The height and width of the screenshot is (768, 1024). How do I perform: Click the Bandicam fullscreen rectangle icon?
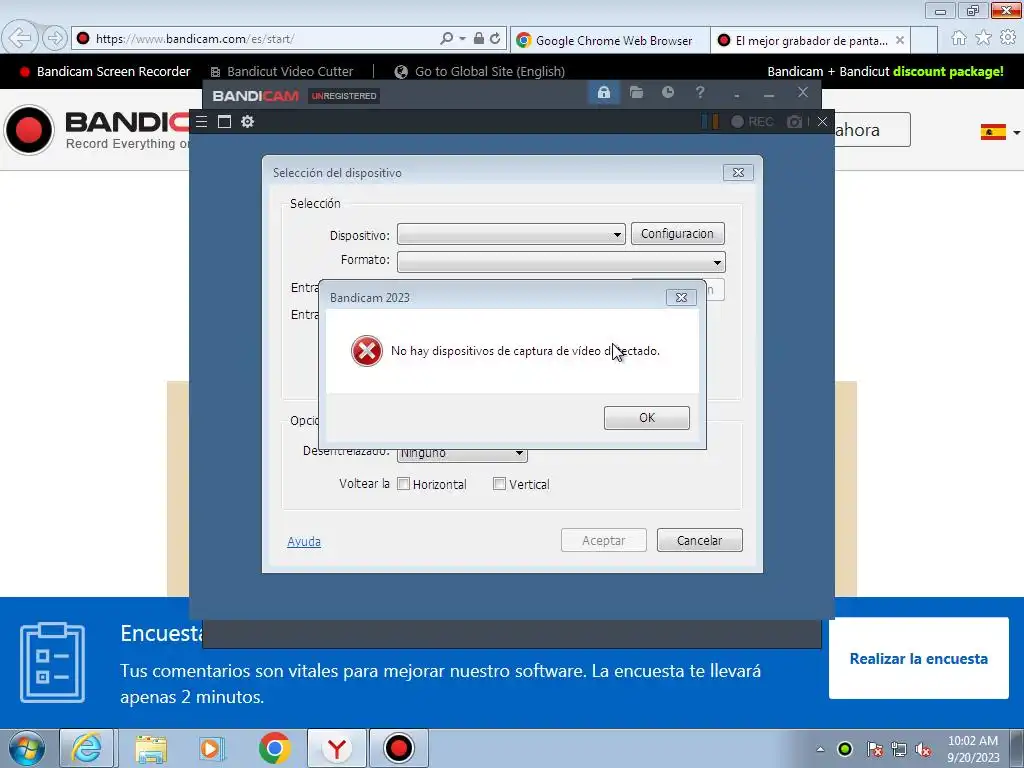tap(225, 121)
